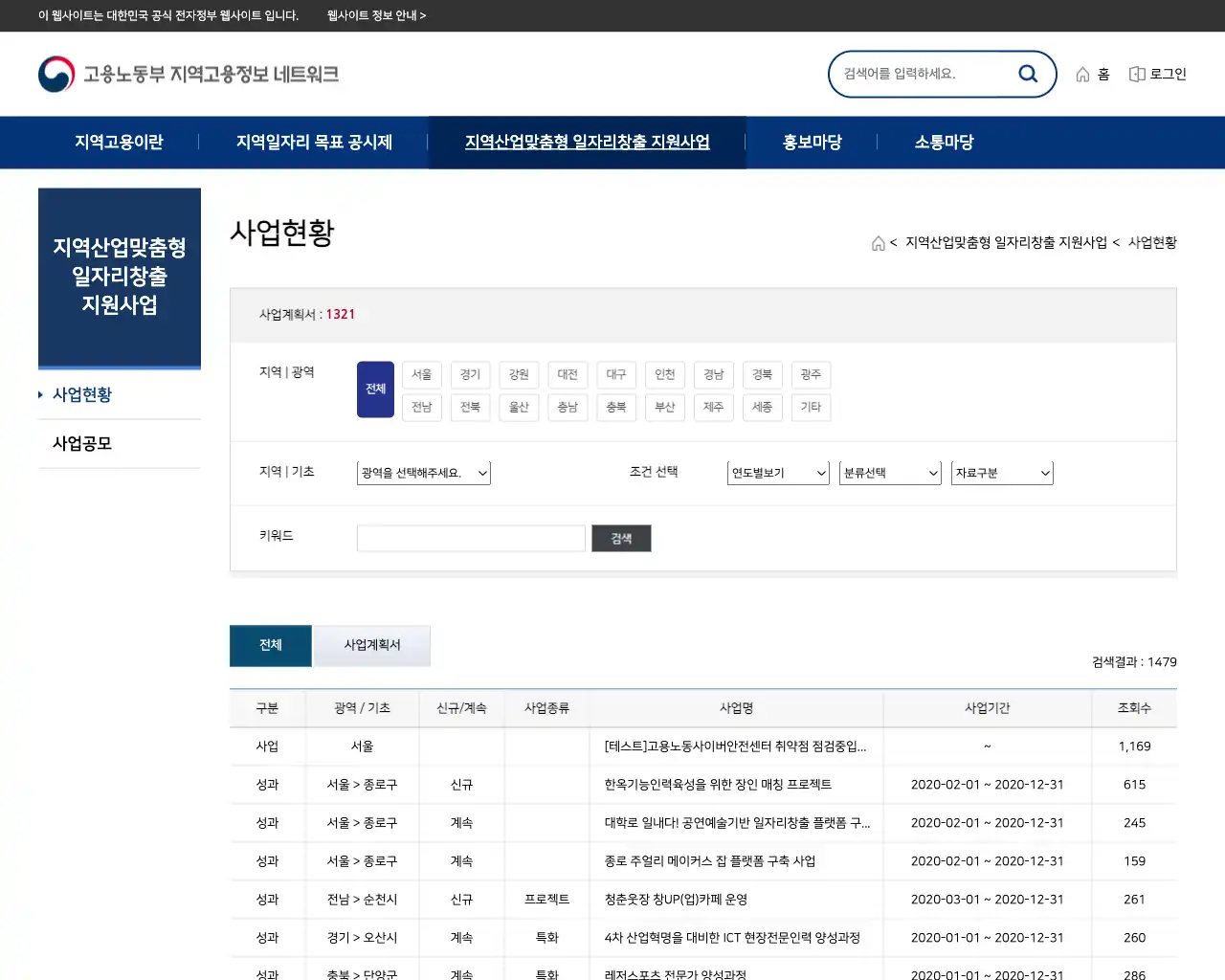The image size is (1225, 980).
Task: Open the 홍보마당 menu
Action: [812, 142]
